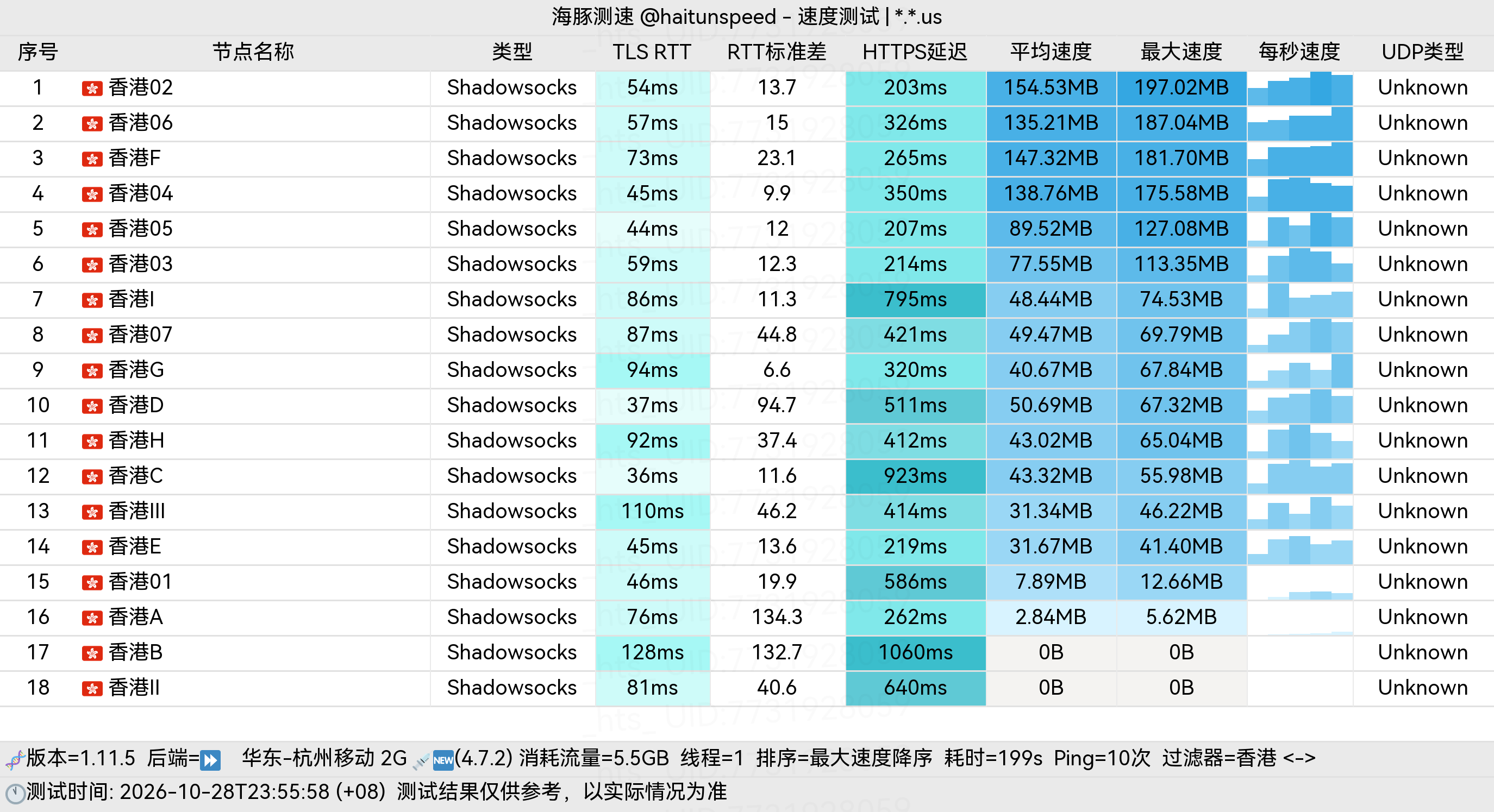Select the flag icon beside 香港I
Viewport: 1494px width, 812px height.
tap(92, 300)
